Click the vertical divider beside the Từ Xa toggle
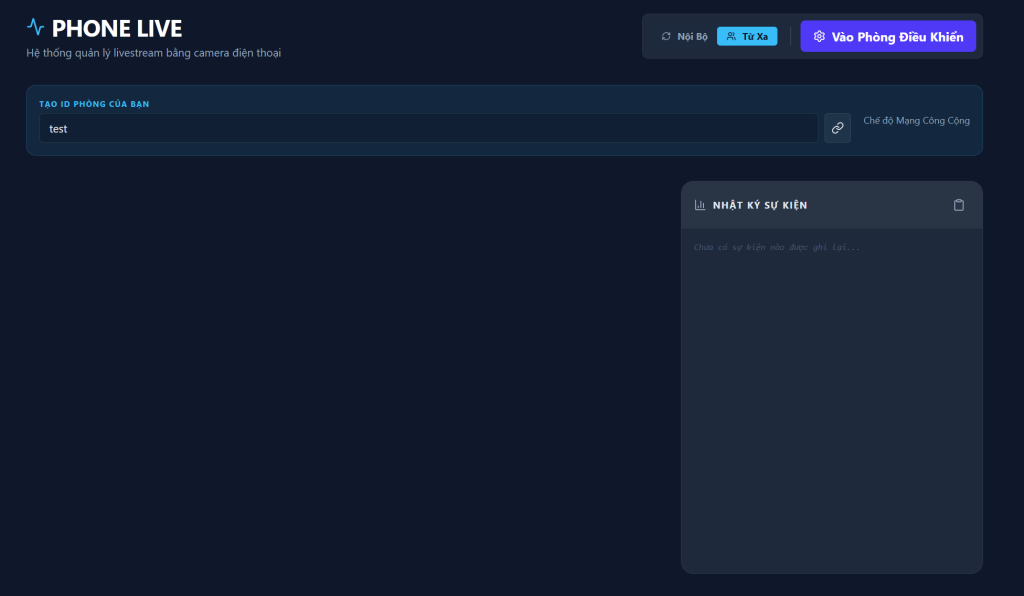 790,37
